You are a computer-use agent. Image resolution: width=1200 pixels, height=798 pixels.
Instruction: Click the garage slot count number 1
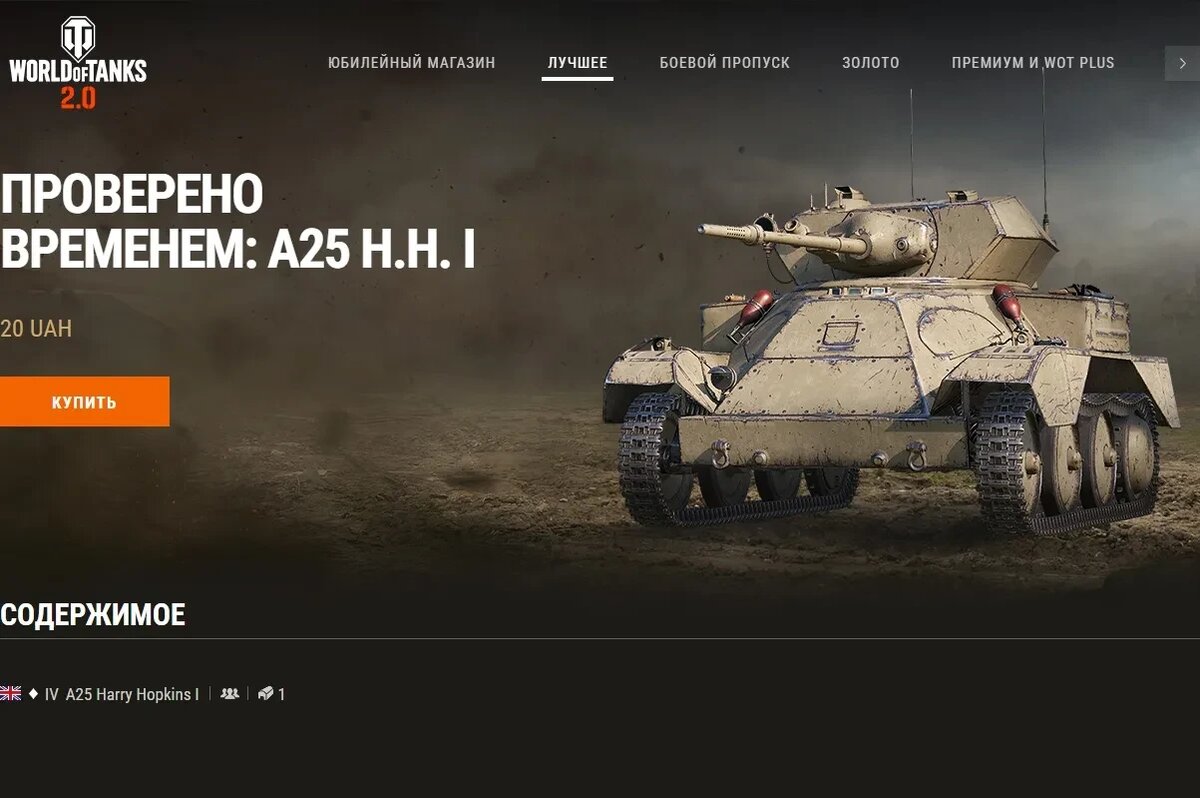coord(281,694)
